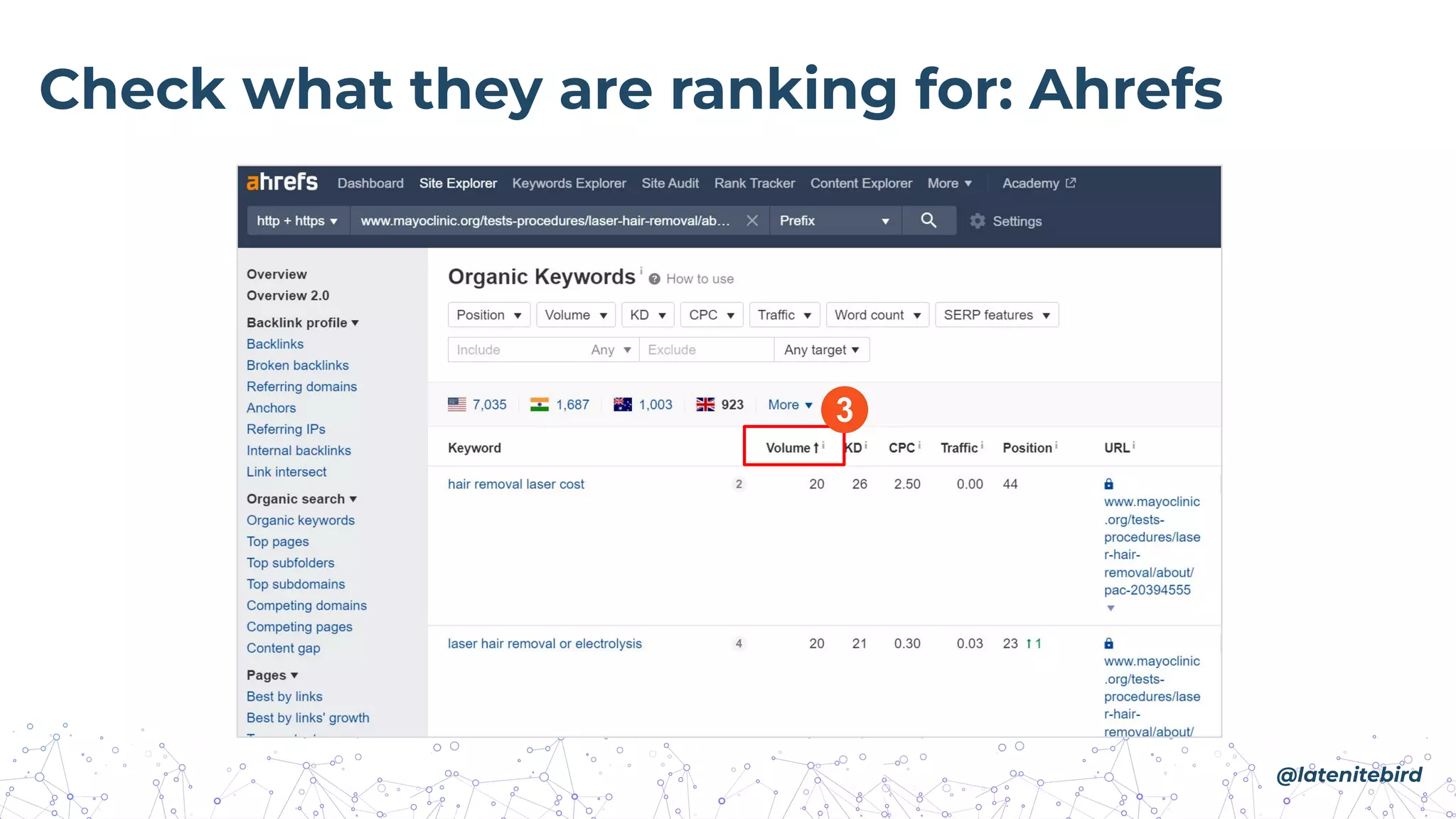The width and height of the screenshot is (1456, 819).
Task: Open Rank Tracker
Action: pos(754,183)
